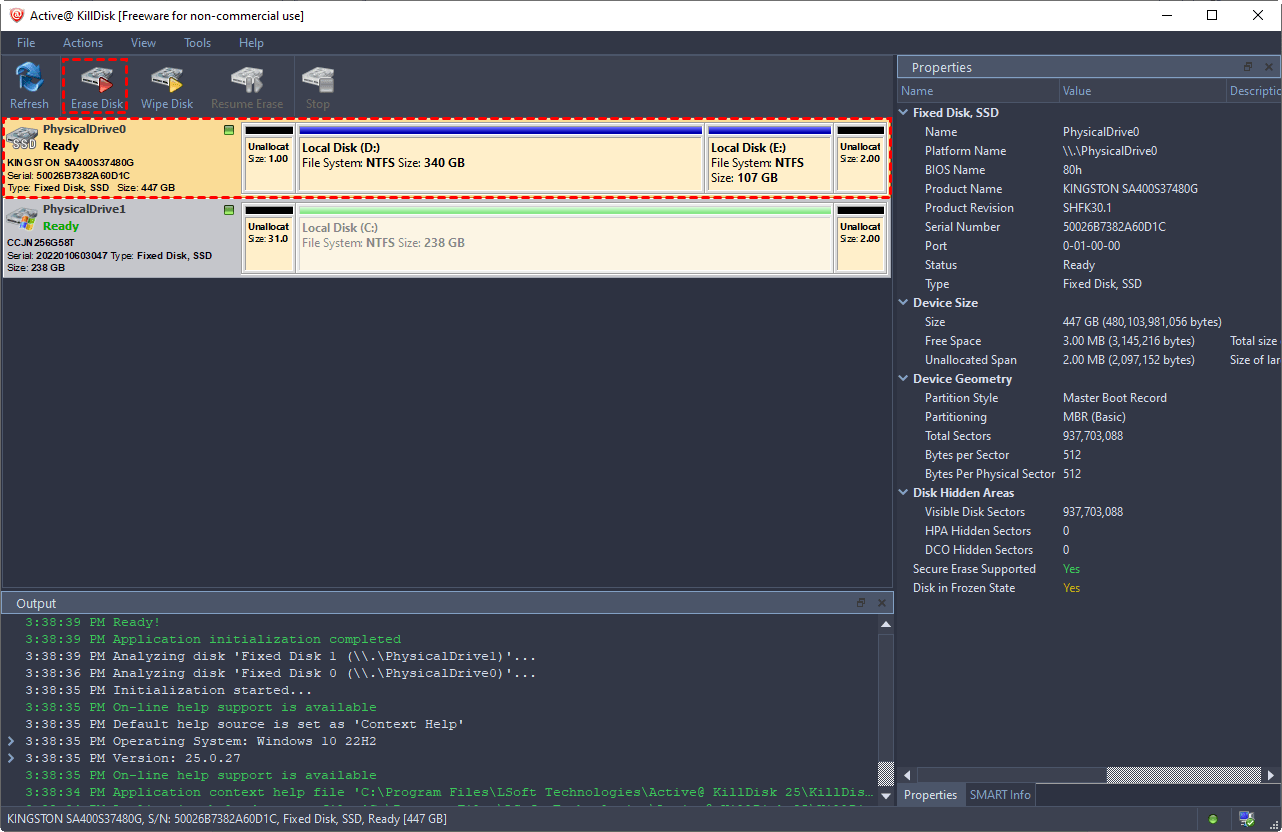Expand the Operating System log entry

click(12, 742)
